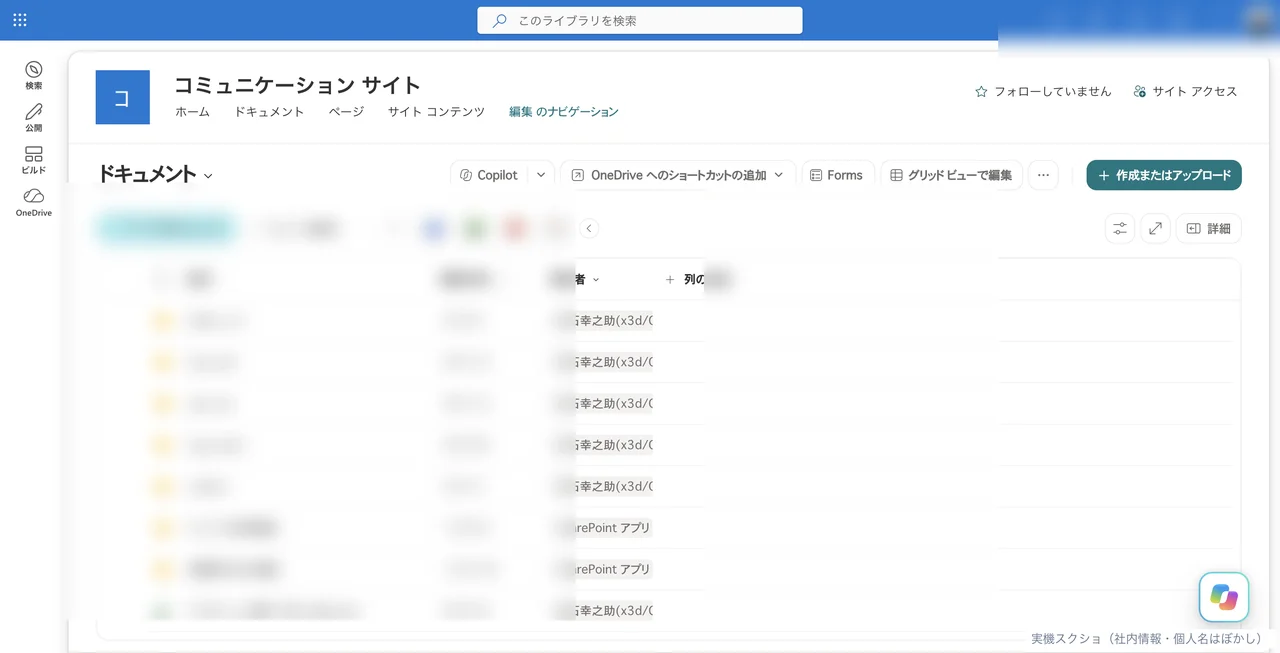The height and width of the screenshot is (653, 1280).
Task: Click 作成またはアップロード button
Action: click(1164, 175)
